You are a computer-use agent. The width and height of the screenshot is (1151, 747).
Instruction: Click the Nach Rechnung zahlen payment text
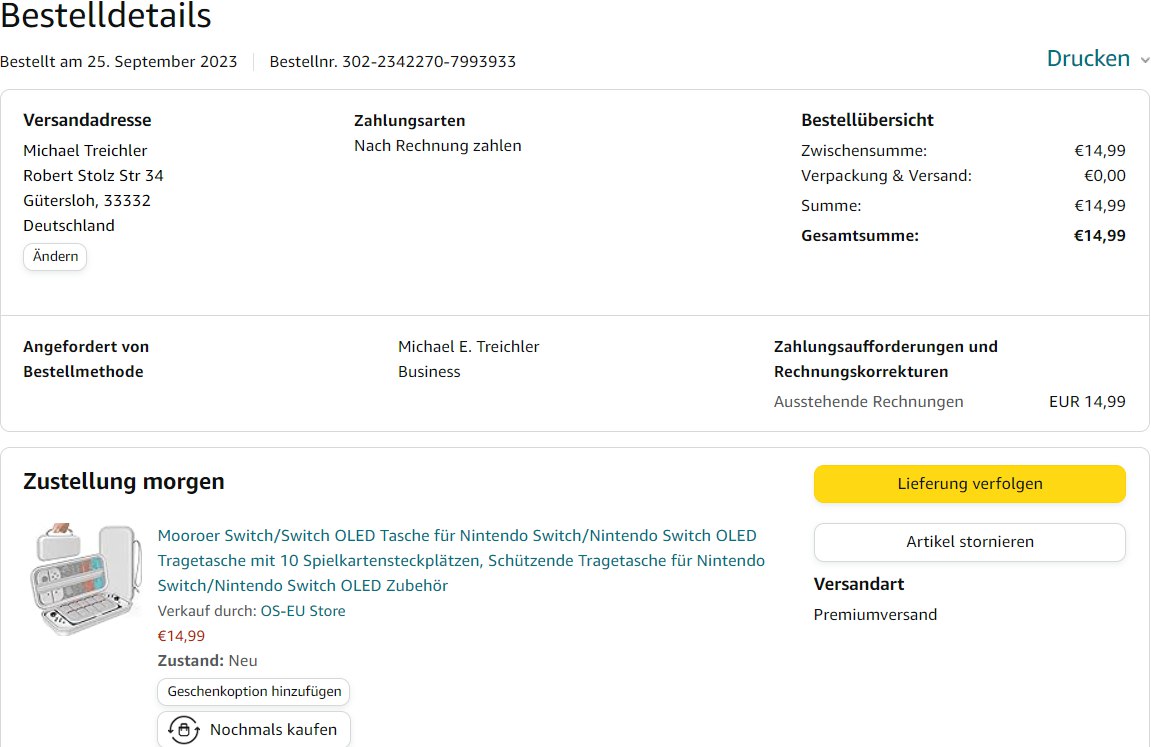pos(437,146)
